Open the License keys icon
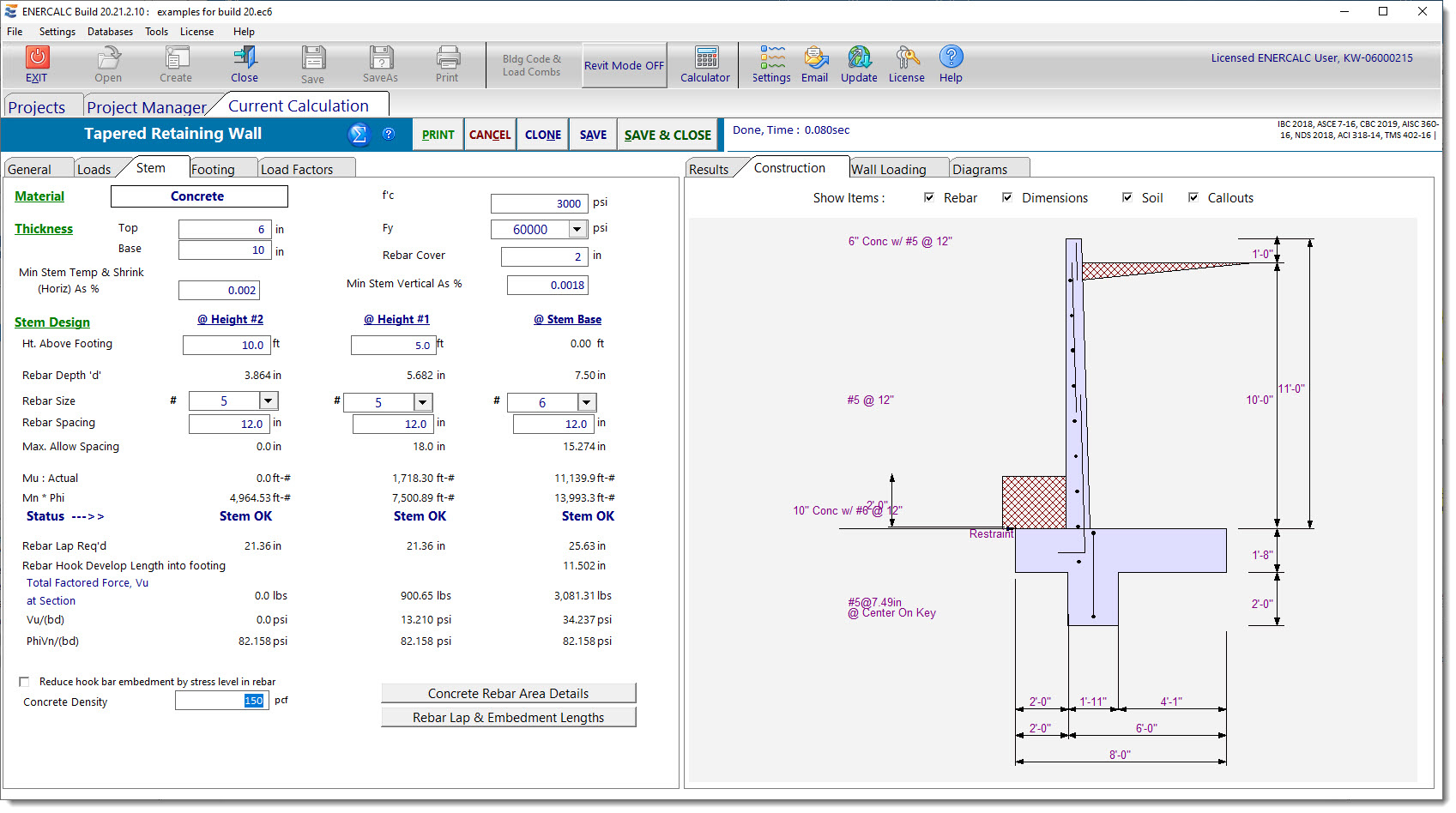1456x813 pixels. point(907,57)
